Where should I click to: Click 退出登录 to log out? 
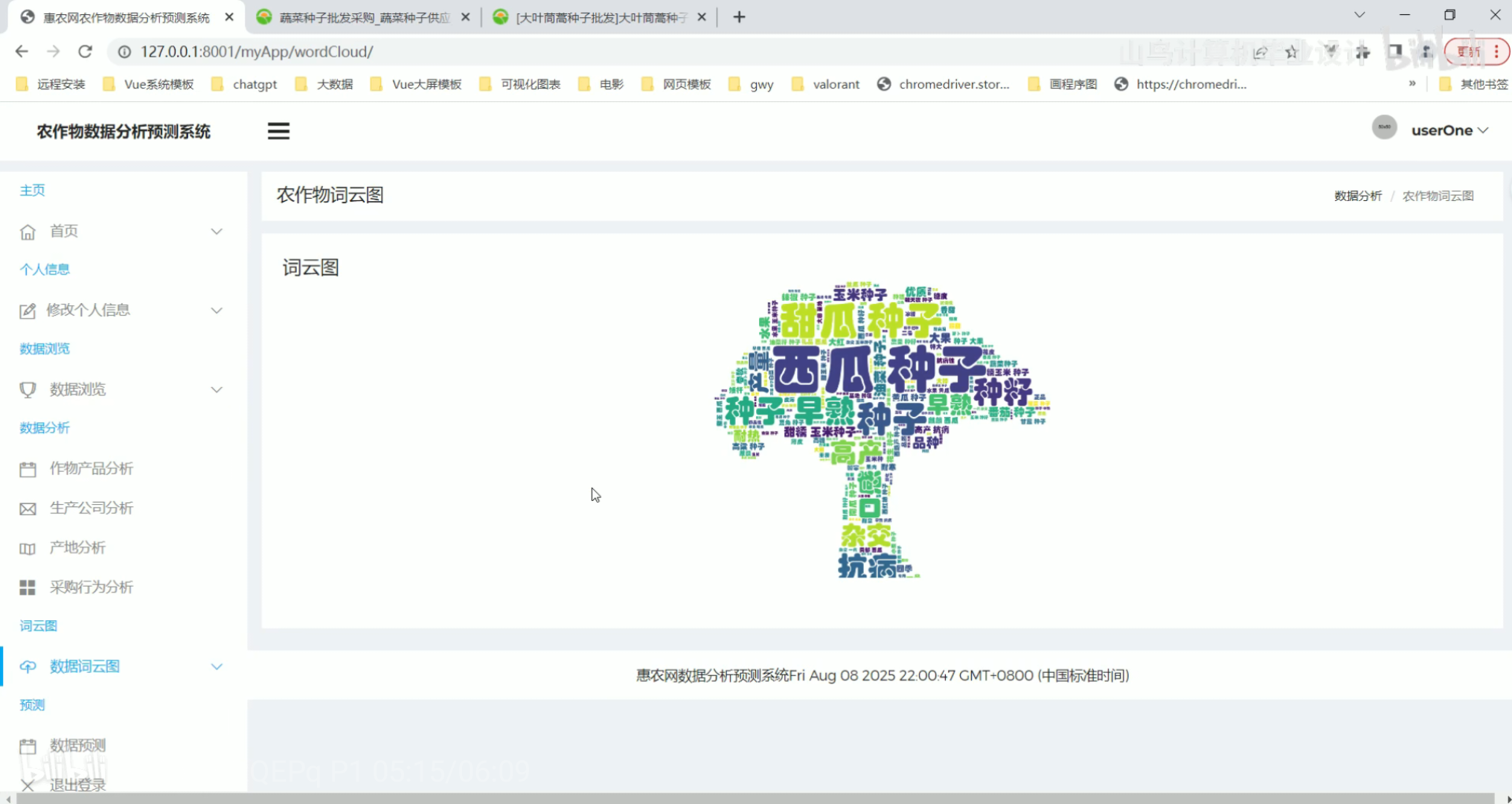pos(77,785)
